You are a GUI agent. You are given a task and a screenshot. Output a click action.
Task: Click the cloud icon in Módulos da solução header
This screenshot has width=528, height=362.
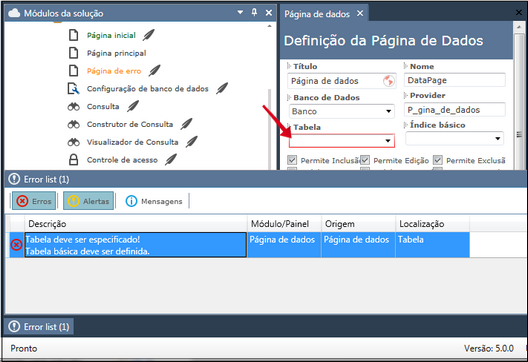point(14,13)
